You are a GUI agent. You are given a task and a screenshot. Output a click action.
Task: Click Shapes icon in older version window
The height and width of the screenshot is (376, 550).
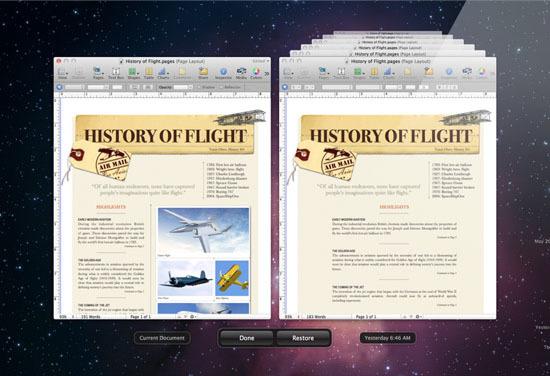pyautogui.click(x=358, y=73)
